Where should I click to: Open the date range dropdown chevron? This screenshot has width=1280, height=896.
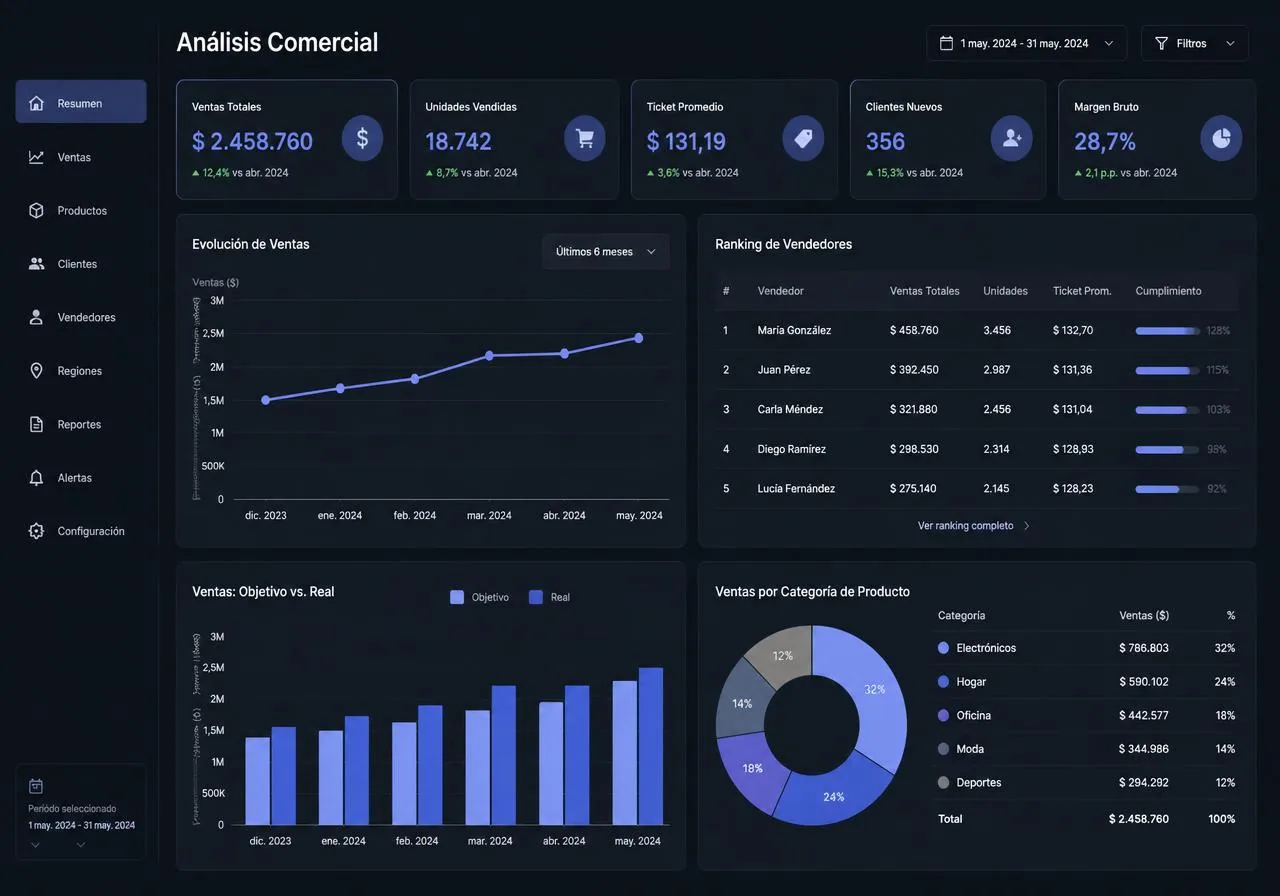click(x=1109, y=43)
